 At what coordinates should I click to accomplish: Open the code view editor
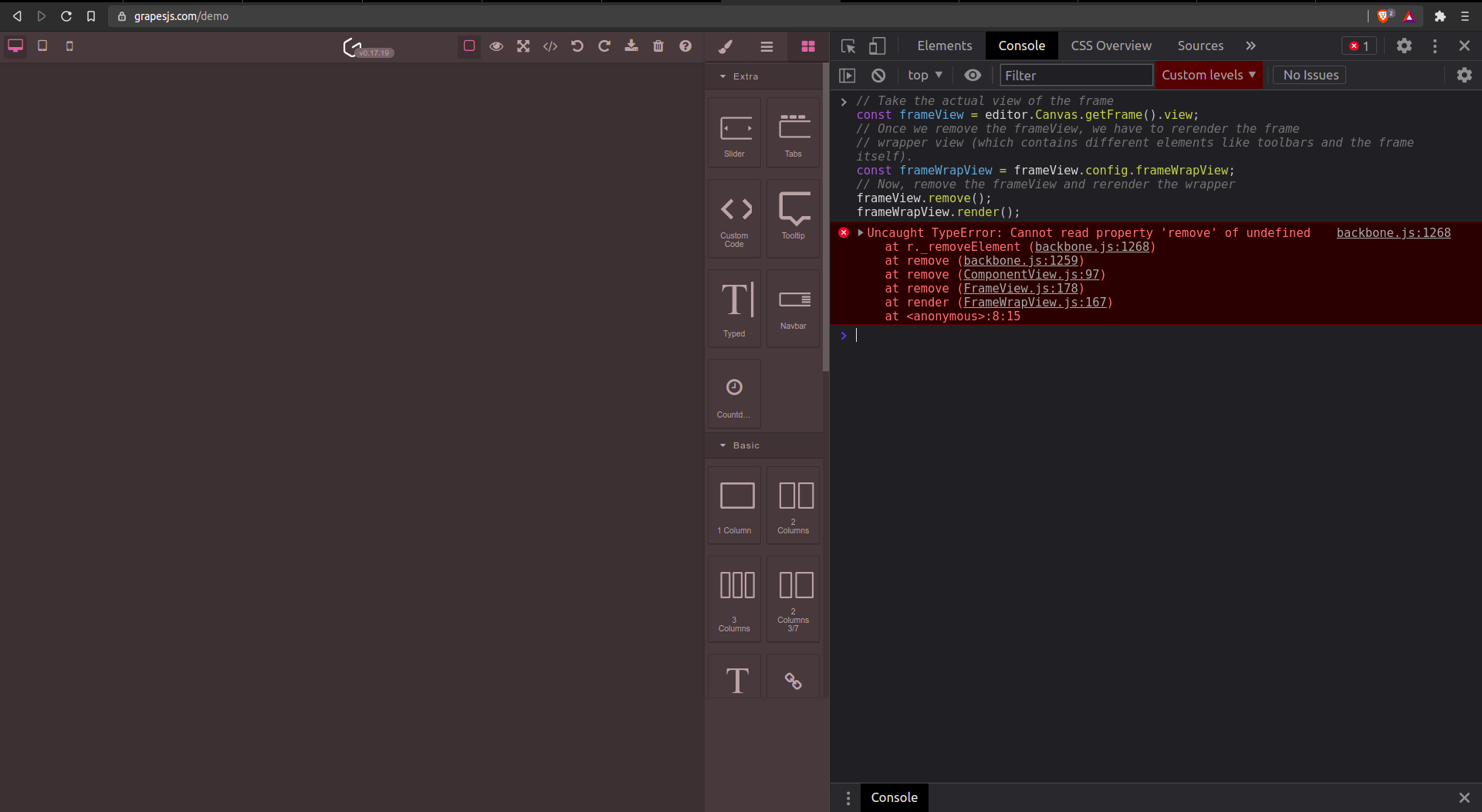pos(550,46)
